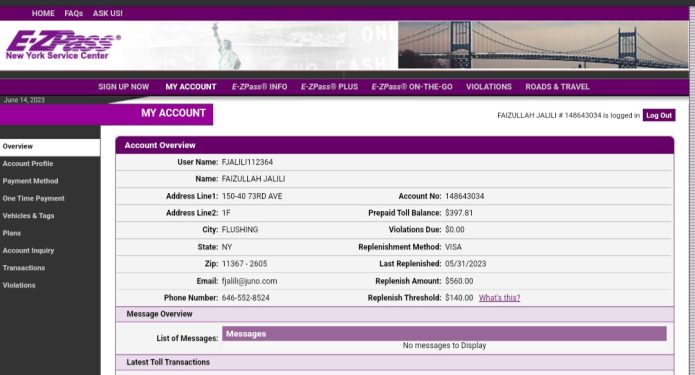This screenshot has width=695, height=375.
Task: Open VIOLATIONS in the navigation bar
Action: 489,87
